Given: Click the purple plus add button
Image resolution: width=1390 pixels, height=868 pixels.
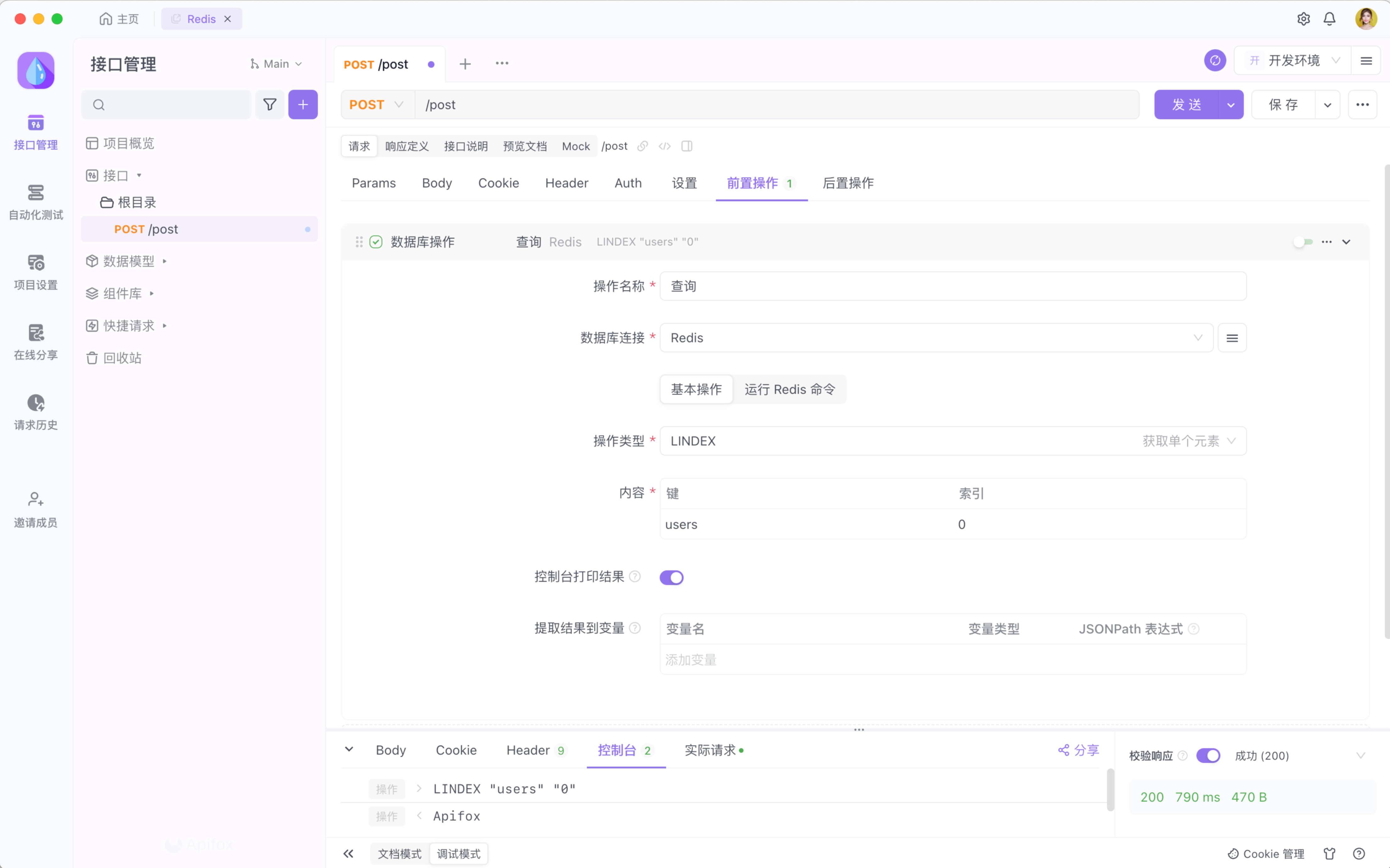Looking at the screenshot, I should (x=303, y=104).
